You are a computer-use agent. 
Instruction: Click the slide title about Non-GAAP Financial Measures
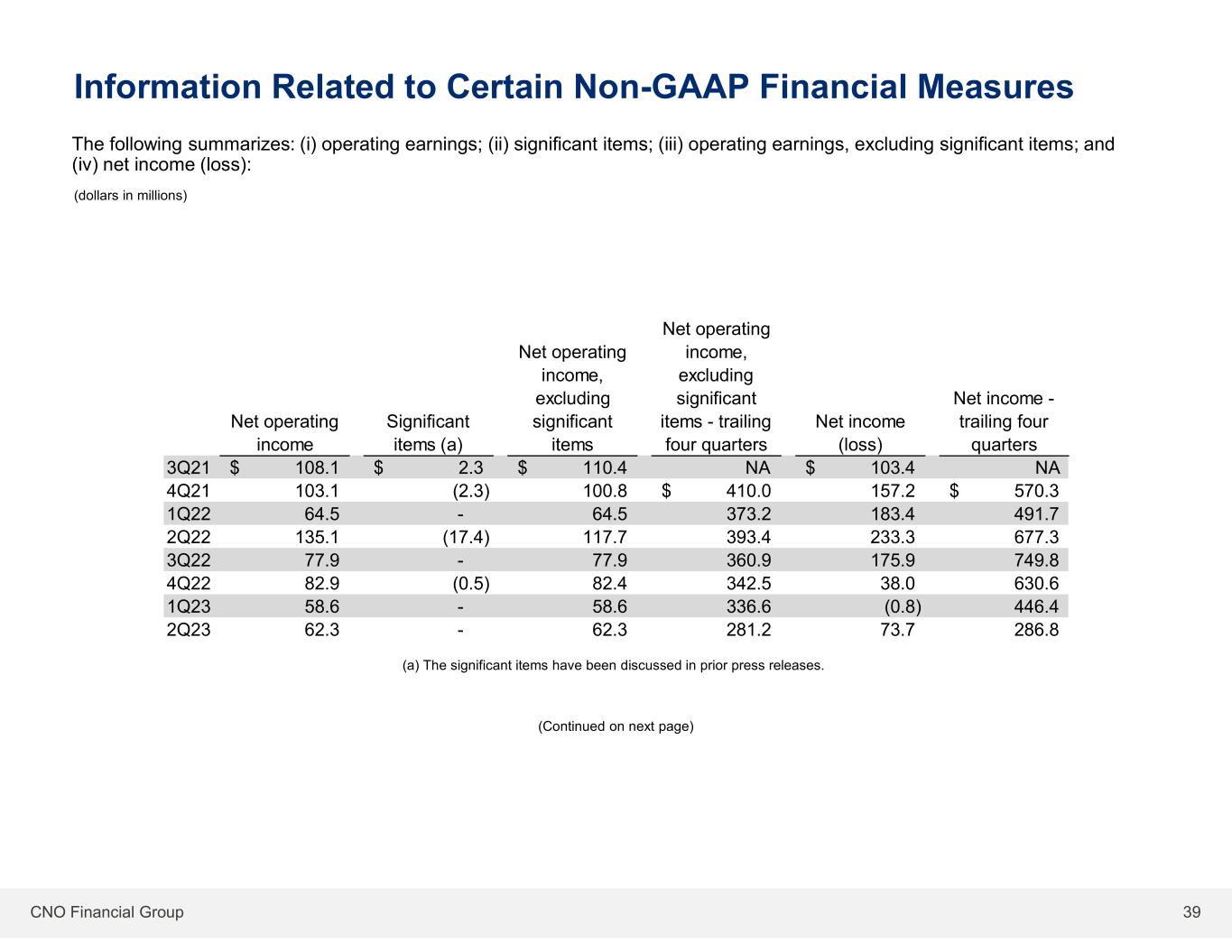pos(573,88)
